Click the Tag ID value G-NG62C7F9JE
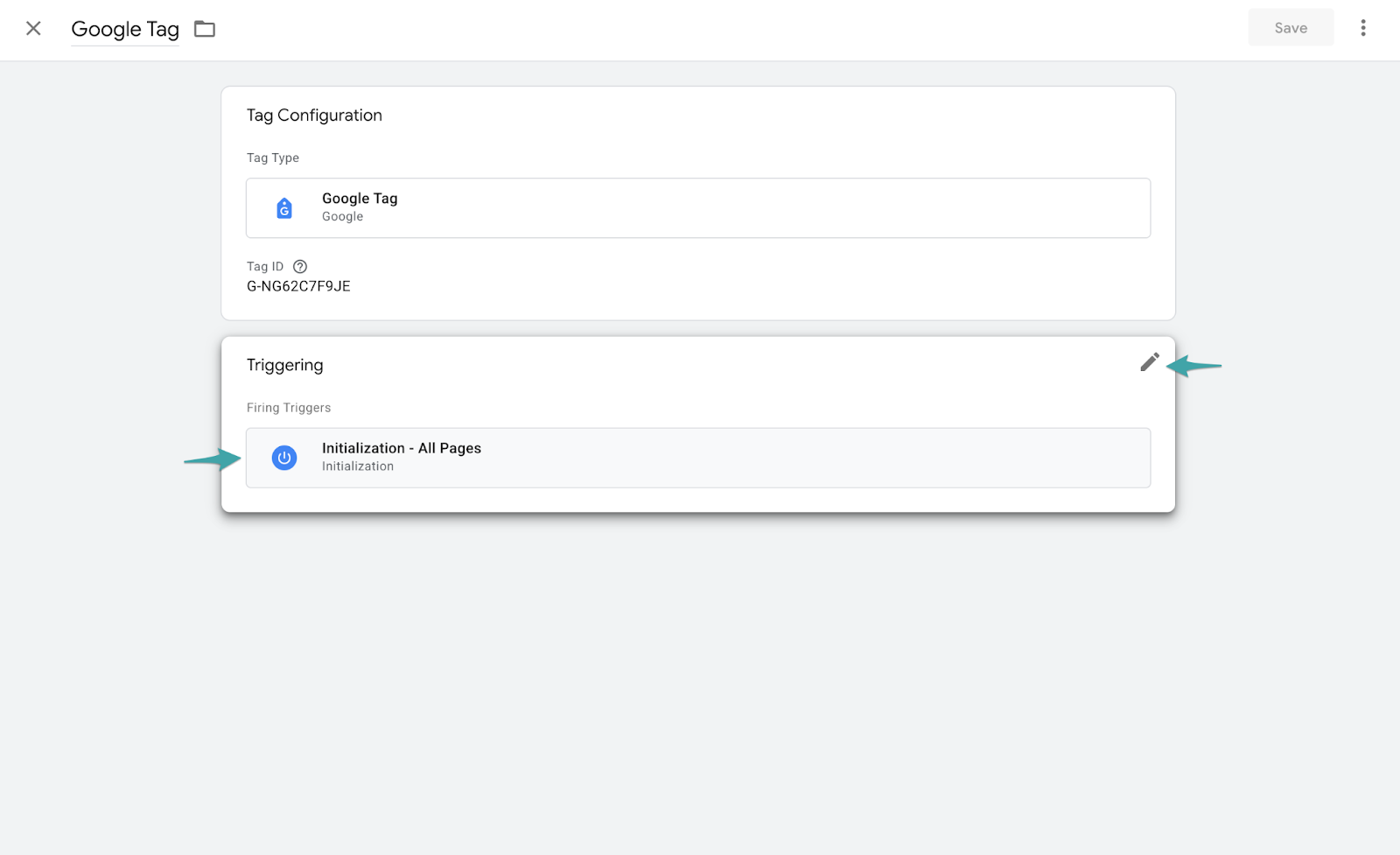1400x855 pixels. (x=298, y=286)
